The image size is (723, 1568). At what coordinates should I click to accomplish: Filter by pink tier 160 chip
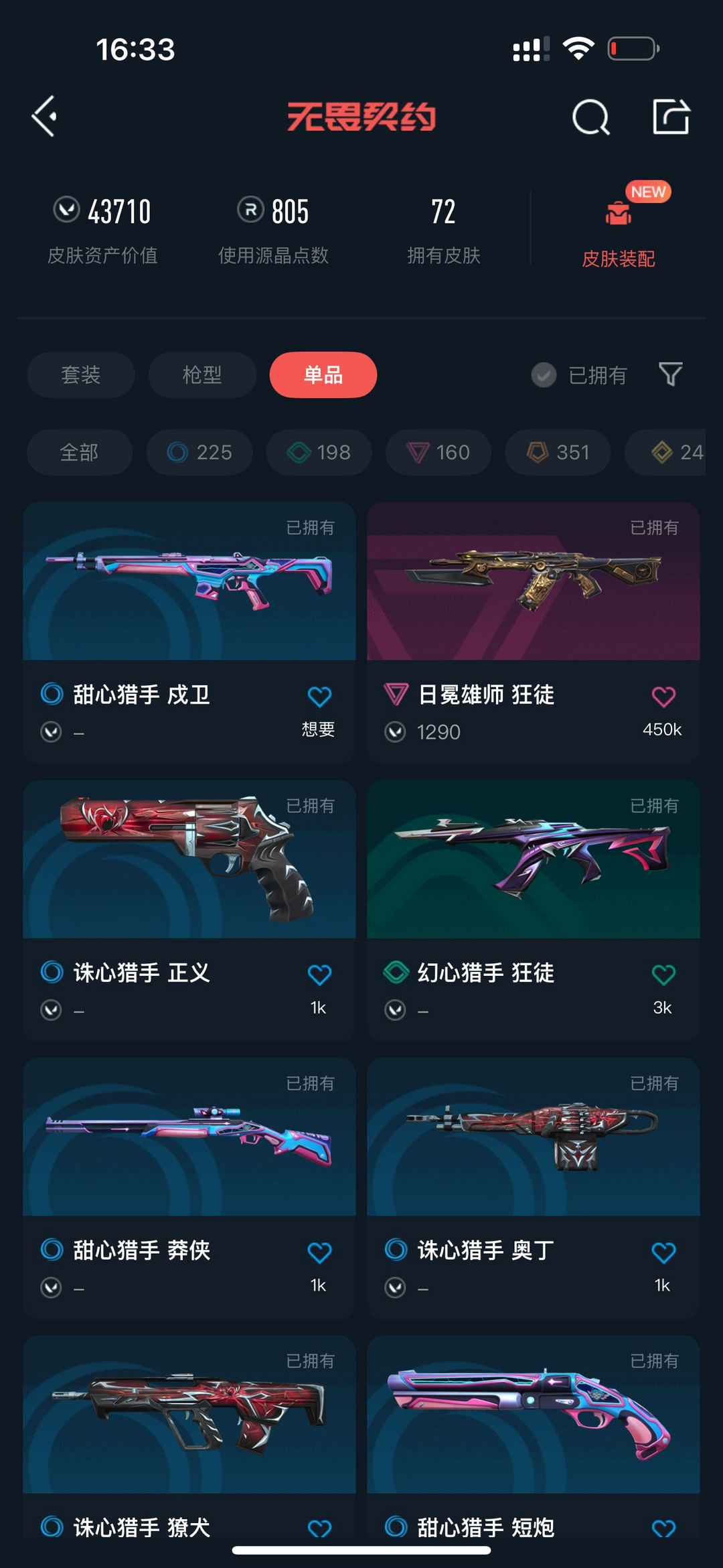click(x=438, y=452)
